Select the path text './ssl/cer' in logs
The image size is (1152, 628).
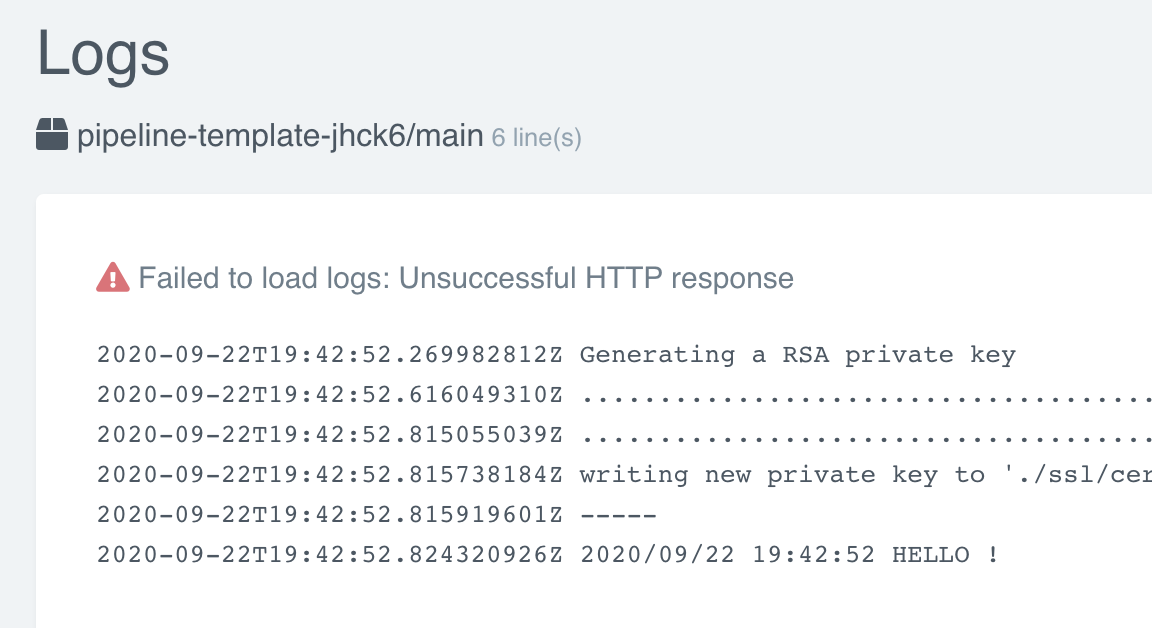point(1080,474)
